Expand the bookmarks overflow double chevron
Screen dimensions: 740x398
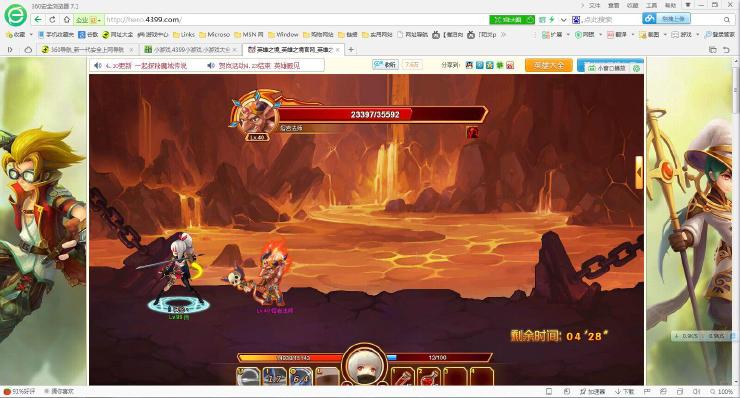coord(503,34)
